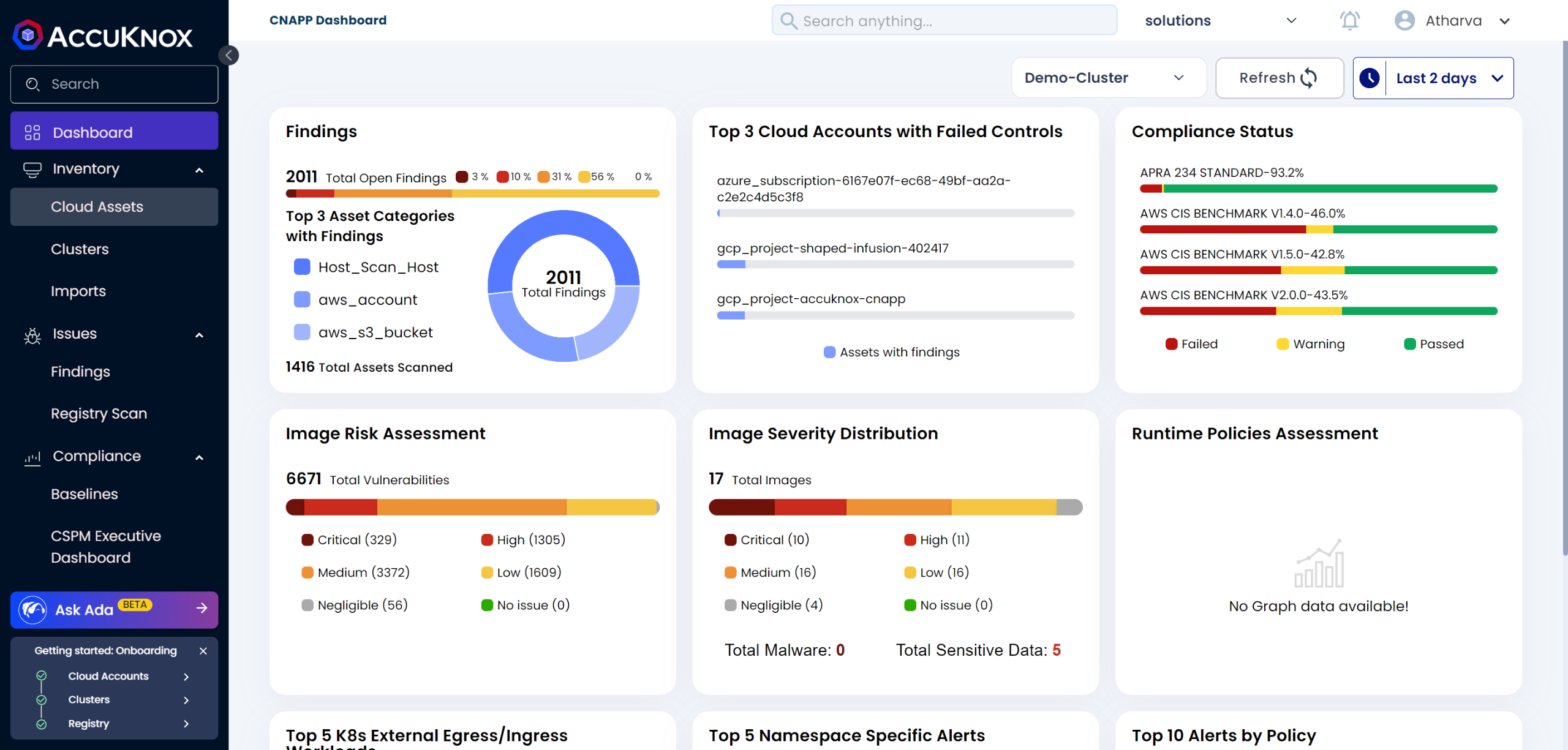Click the AccuKnox logo
The height and width of the screenshot is (750, 1568).
coord(102,36)
